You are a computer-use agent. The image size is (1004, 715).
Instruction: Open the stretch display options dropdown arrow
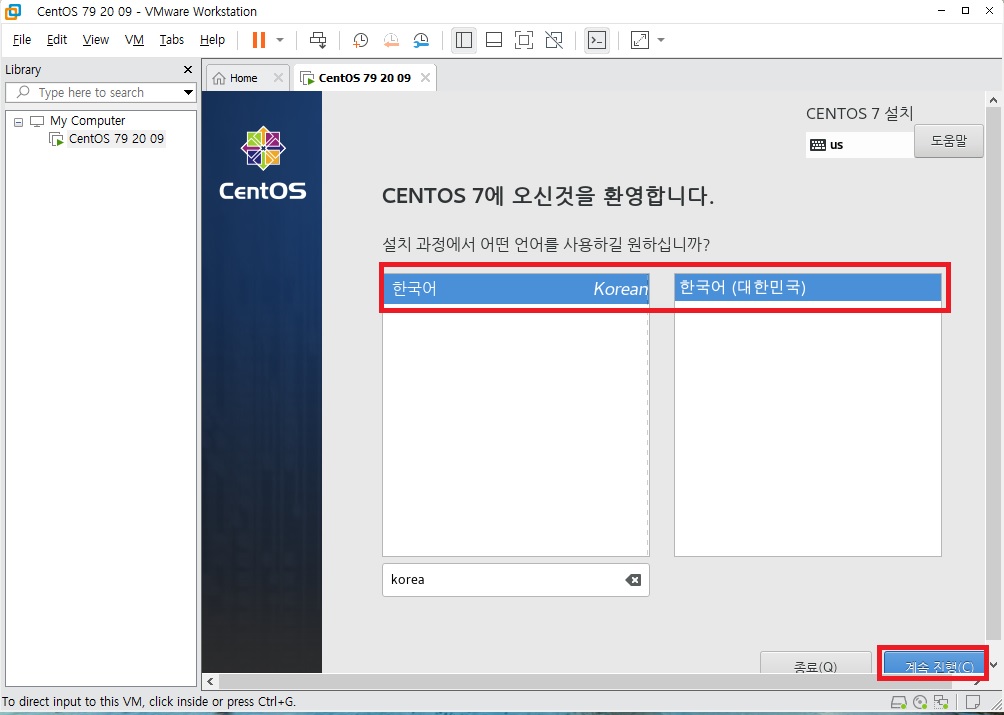coord(661,40)
